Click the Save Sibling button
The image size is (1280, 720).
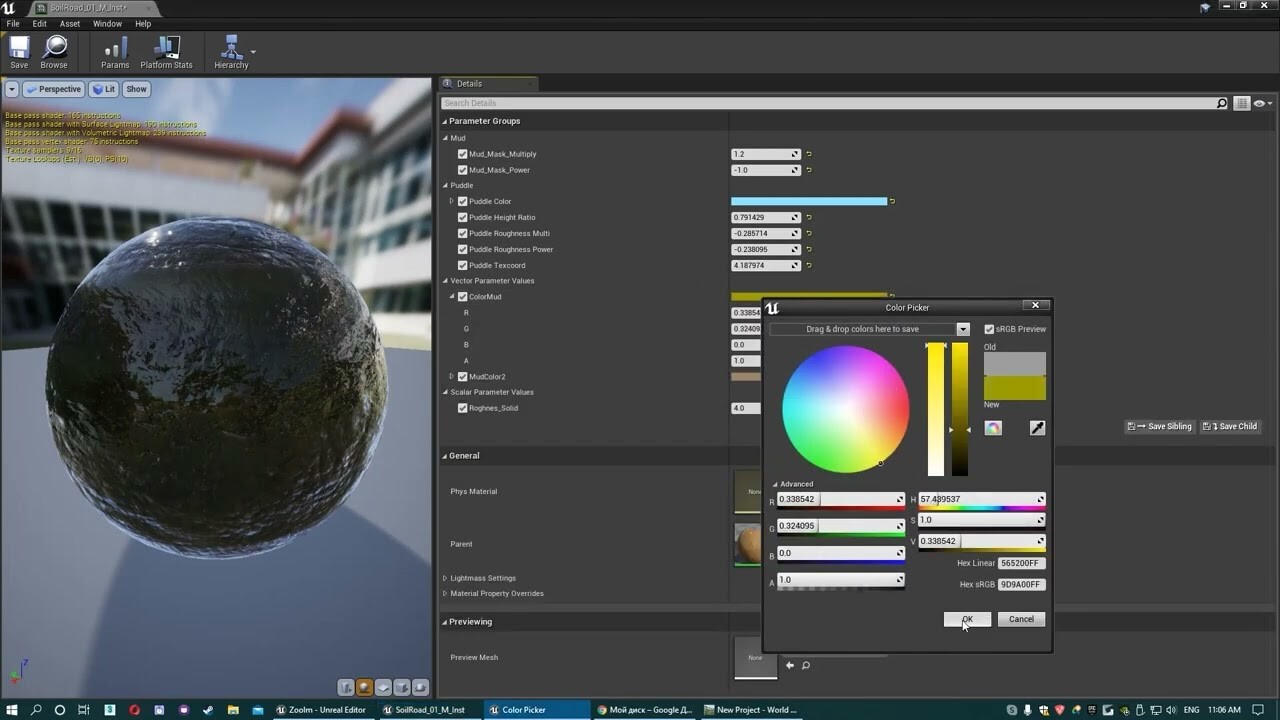(x=1160, y=426)
